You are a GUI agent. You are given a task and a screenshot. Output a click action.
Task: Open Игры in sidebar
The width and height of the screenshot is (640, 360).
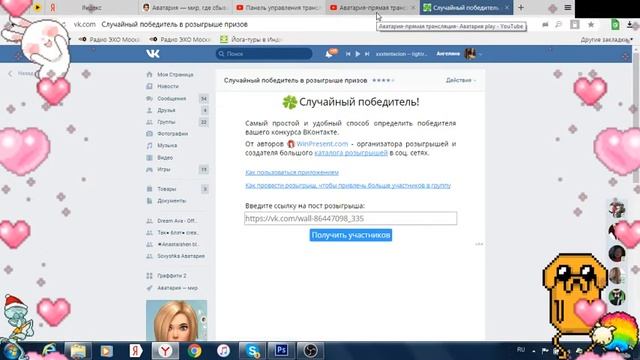click(x=164, y=169)
